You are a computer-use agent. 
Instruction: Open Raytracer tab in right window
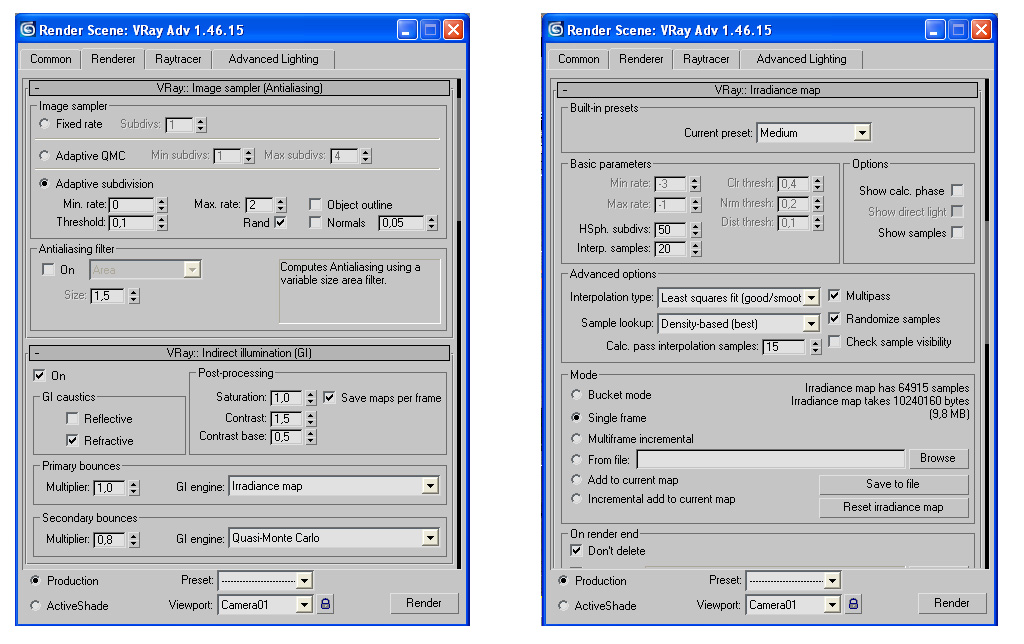coord(706,59)
